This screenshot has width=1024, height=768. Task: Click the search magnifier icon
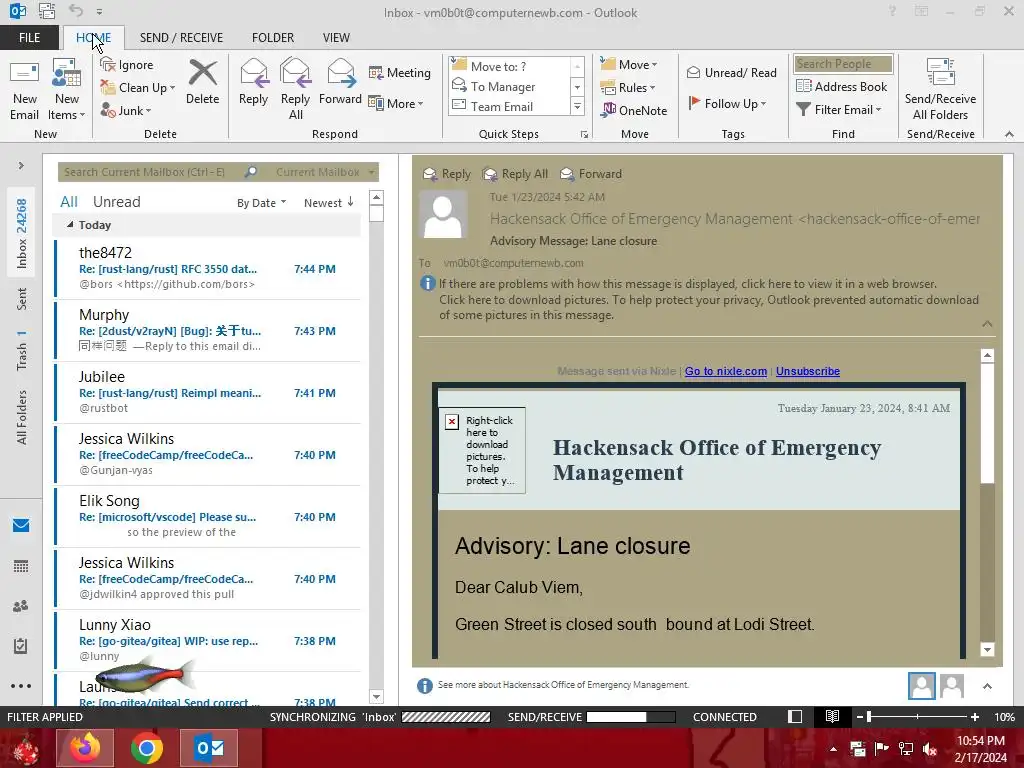[x=251, y=172]
